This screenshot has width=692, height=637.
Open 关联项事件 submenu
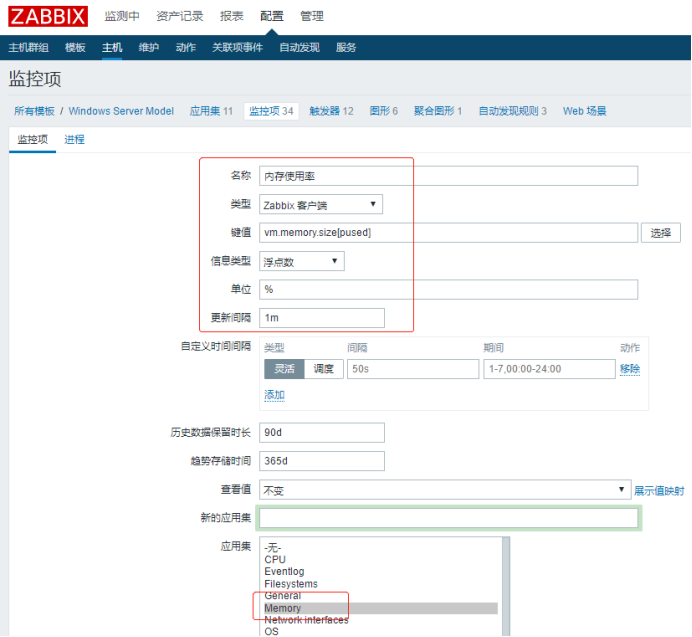[237, 47]
